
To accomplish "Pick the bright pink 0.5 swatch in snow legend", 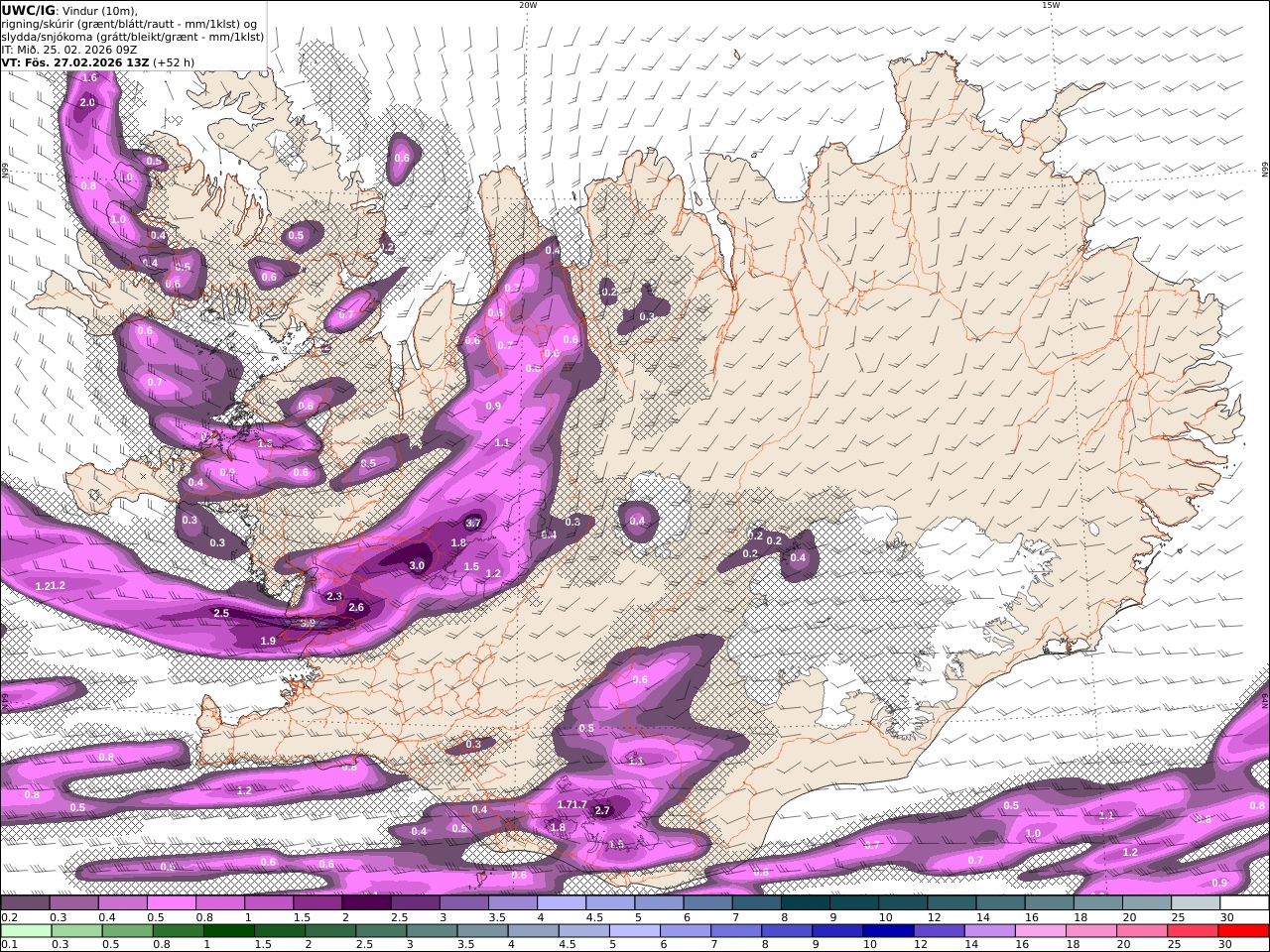I will pyautogui.click(x=171, y=902).
